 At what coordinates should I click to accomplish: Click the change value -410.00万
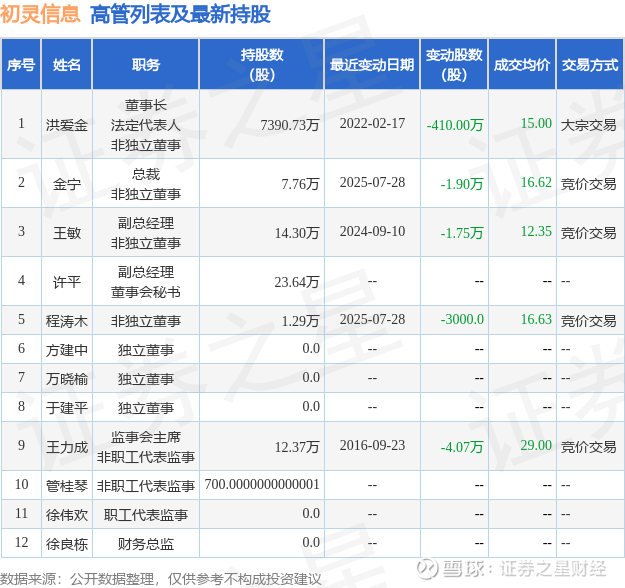click(x=455, y=125)
